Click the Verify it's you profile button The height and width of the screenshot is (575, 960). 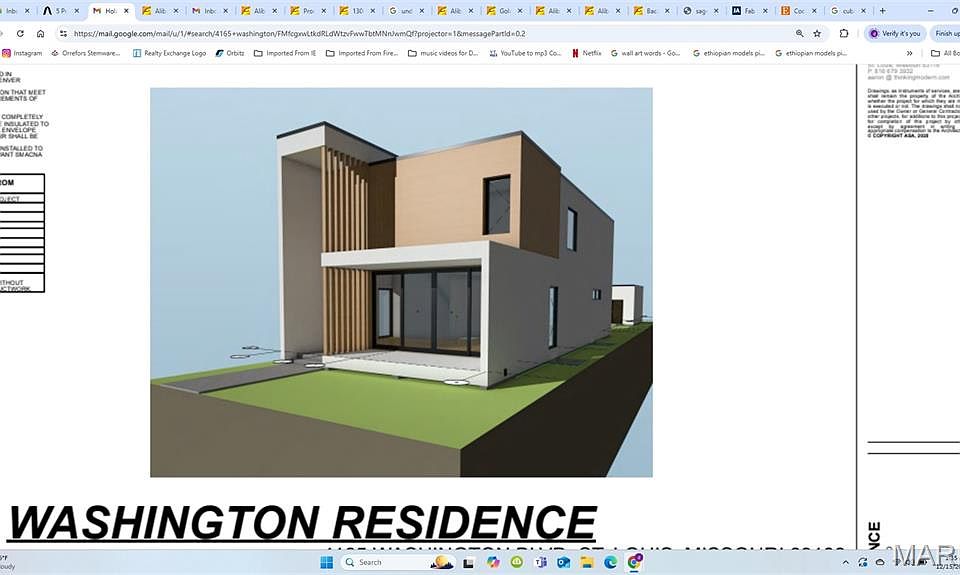(894, 34)
